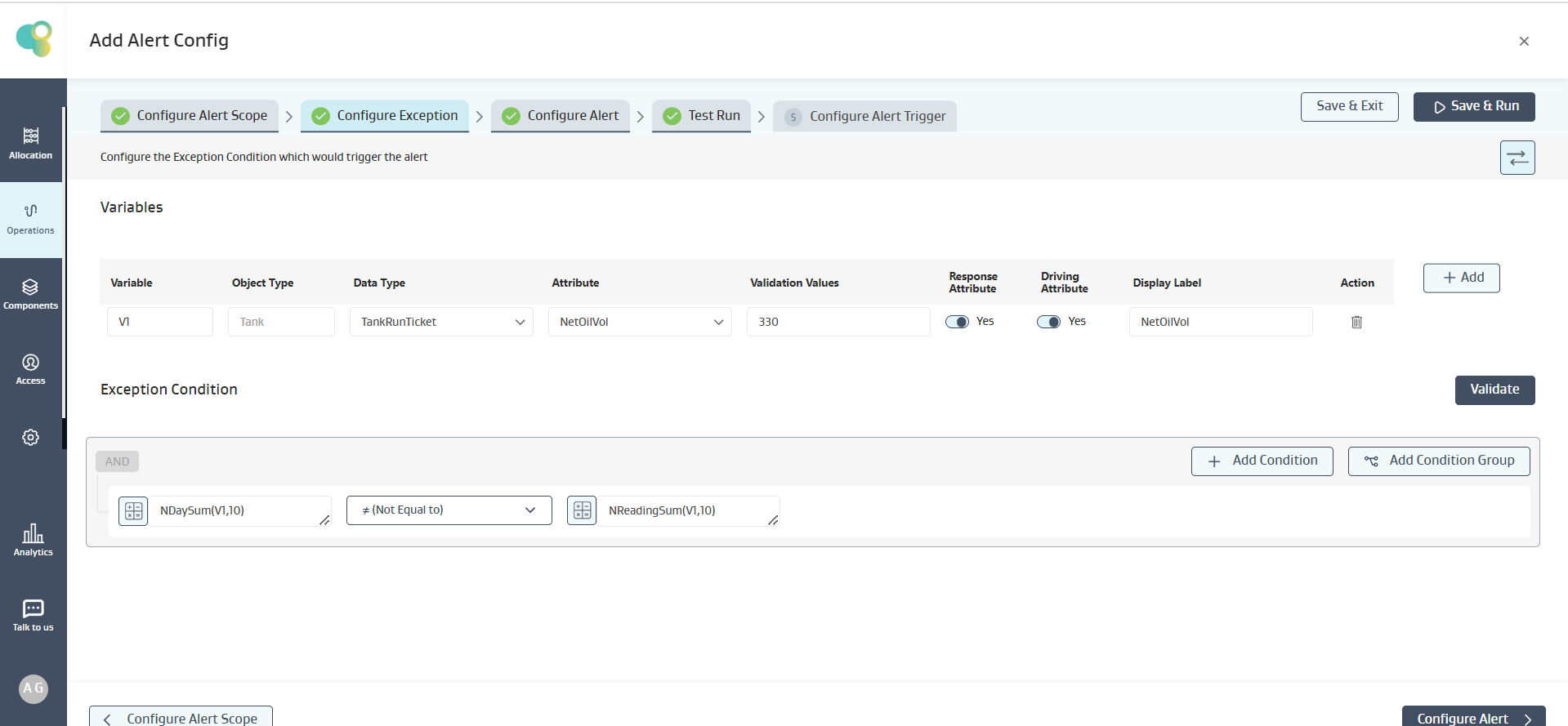Toggle the Driving Attribute switch
1568x726 pixels.
pos(1048,322)
